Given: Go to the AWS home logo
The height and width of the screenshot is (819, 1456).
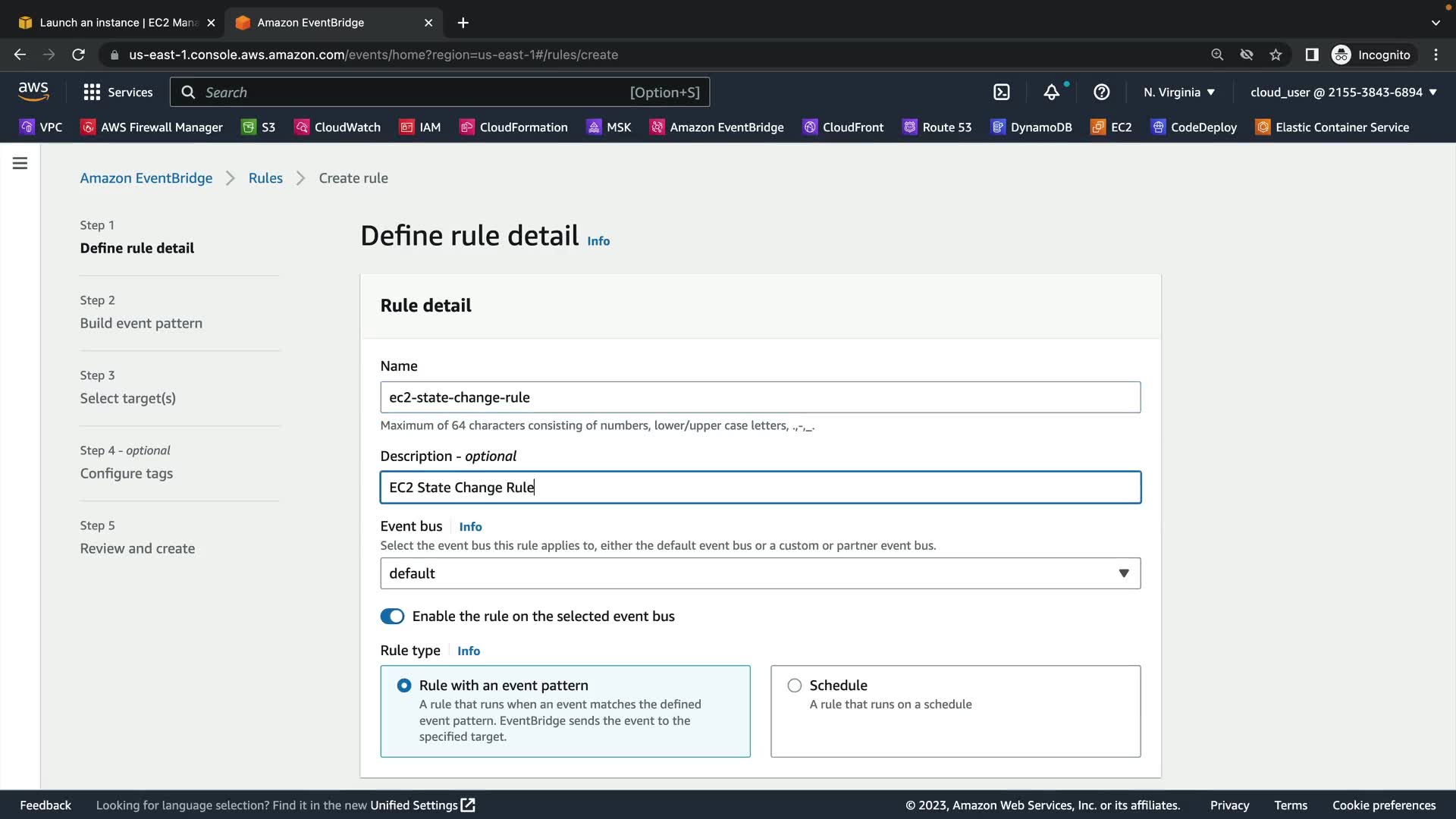Looking at the screenshot, I should click(33, 92).
